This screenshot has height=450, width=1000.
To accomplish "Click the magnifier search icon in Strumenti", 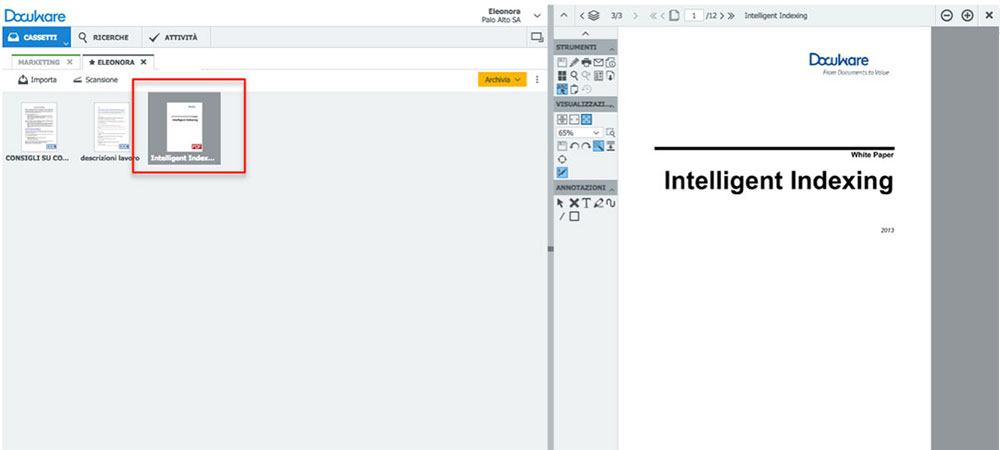I will pyautogui.click(x=574, y=76).
